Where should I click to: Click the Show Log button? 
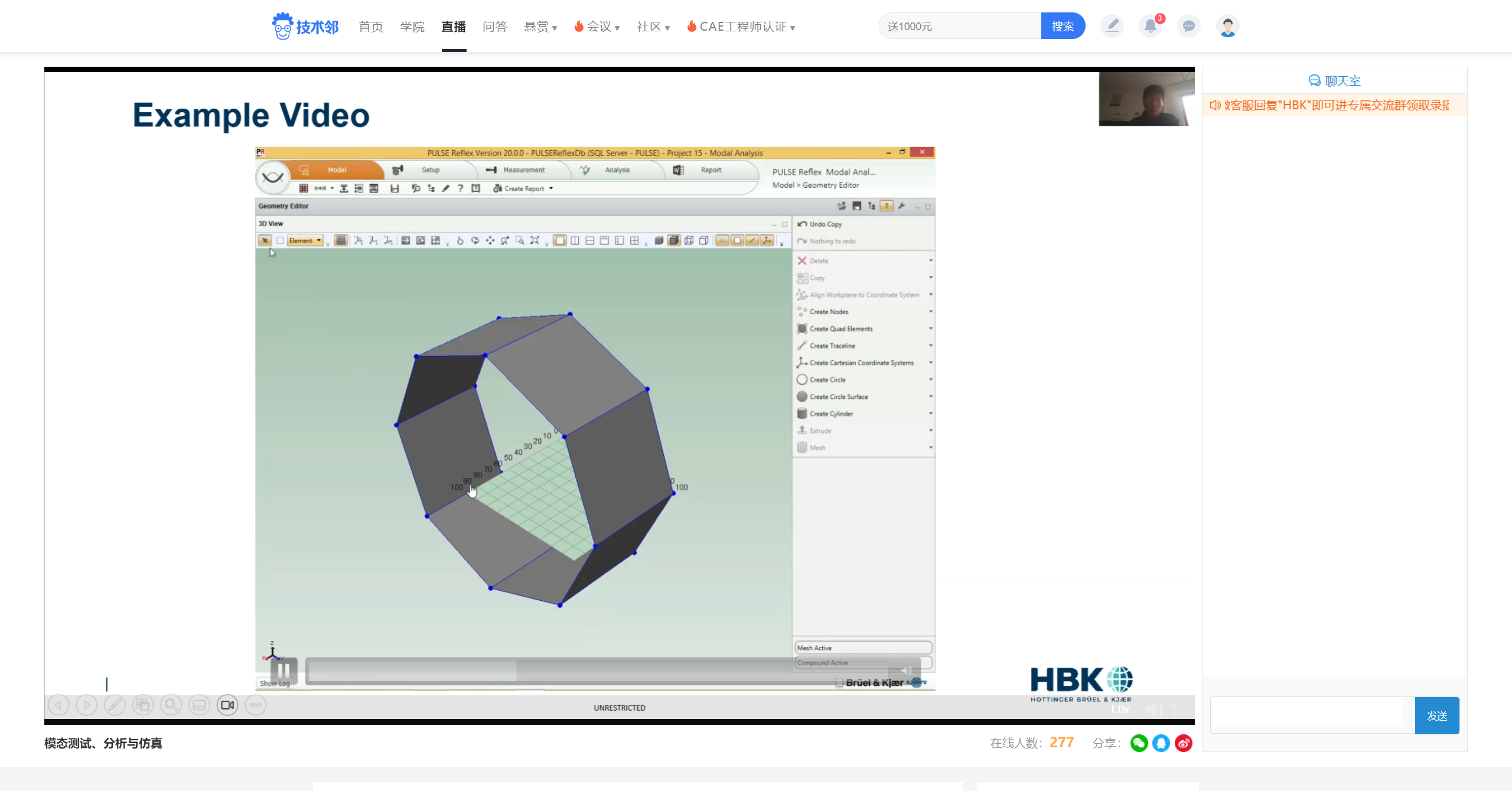(275, 683)
